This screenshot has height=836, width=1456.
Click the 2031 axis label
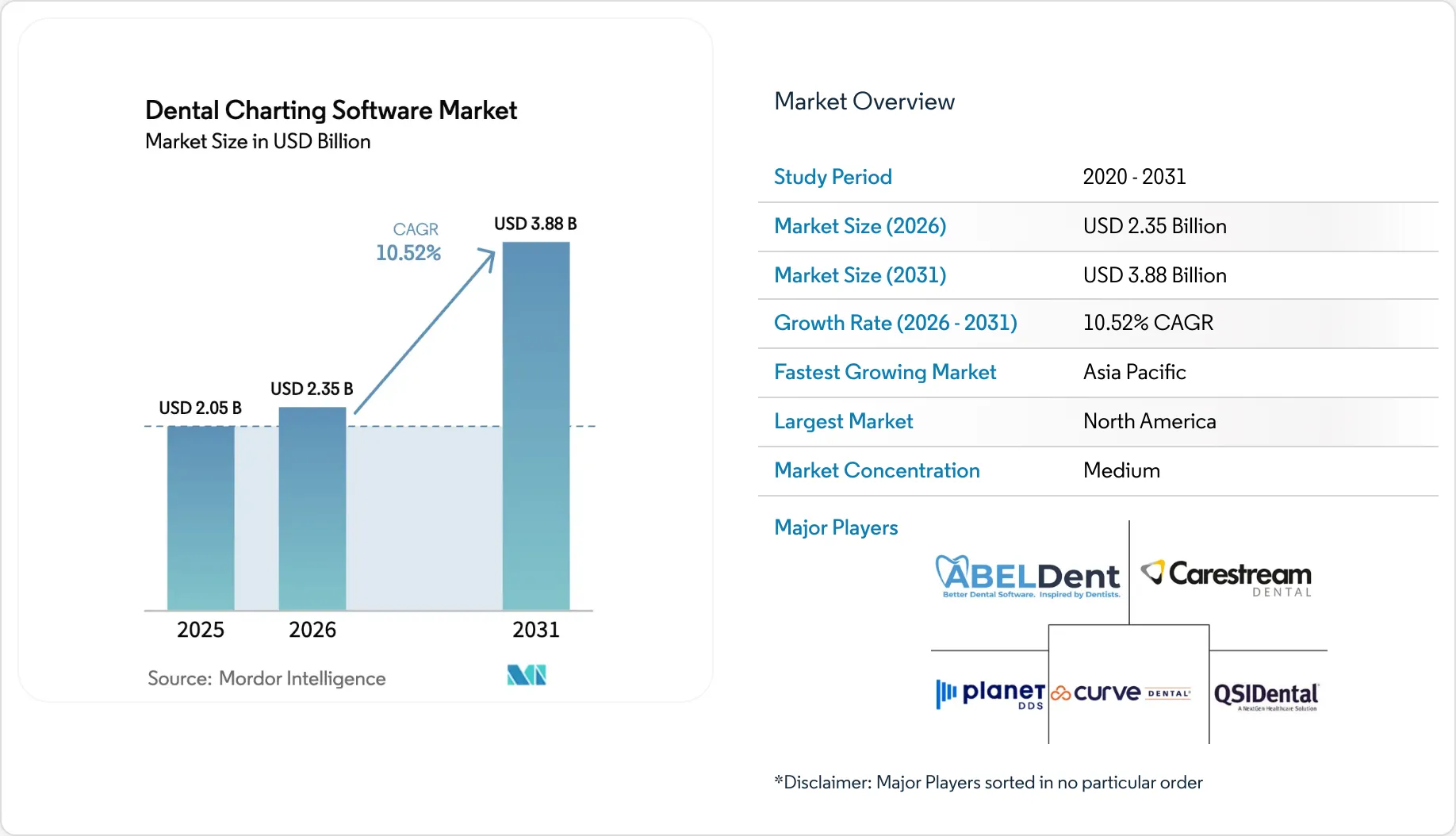tap(536, 630)
